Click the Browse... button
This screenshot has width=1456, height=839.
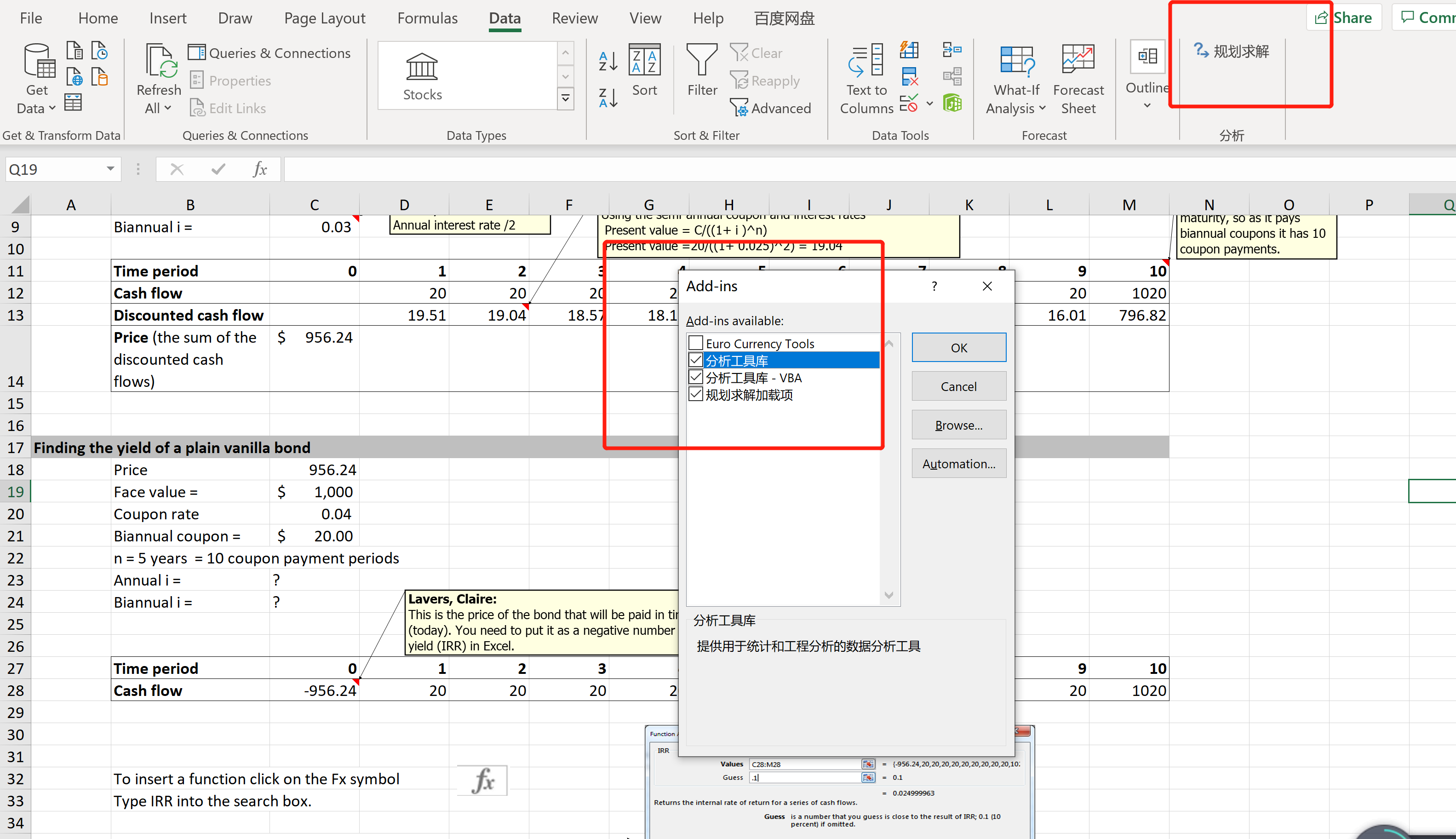click(x=958, y=425)
